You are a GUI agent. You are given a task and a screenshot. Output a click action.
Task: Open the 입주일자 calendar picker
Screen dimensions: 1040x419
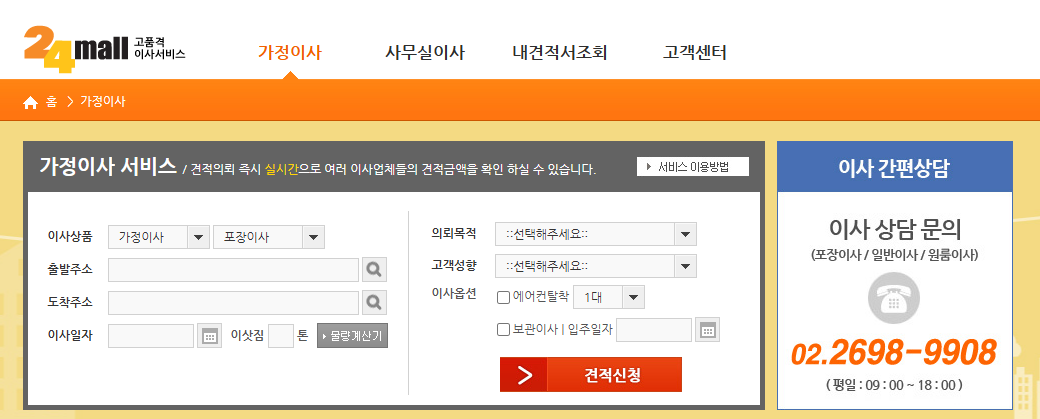(708, 329)
